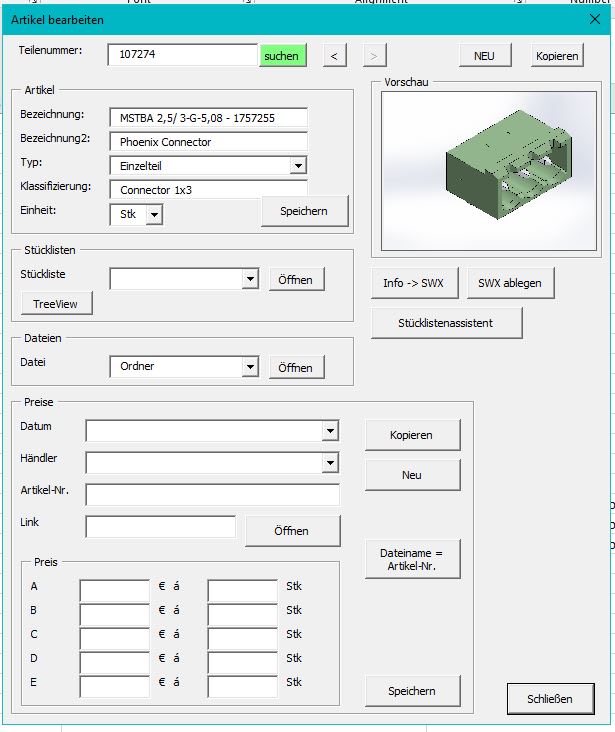
Task: Go to previous article with < button
Action: pos(334,56)
